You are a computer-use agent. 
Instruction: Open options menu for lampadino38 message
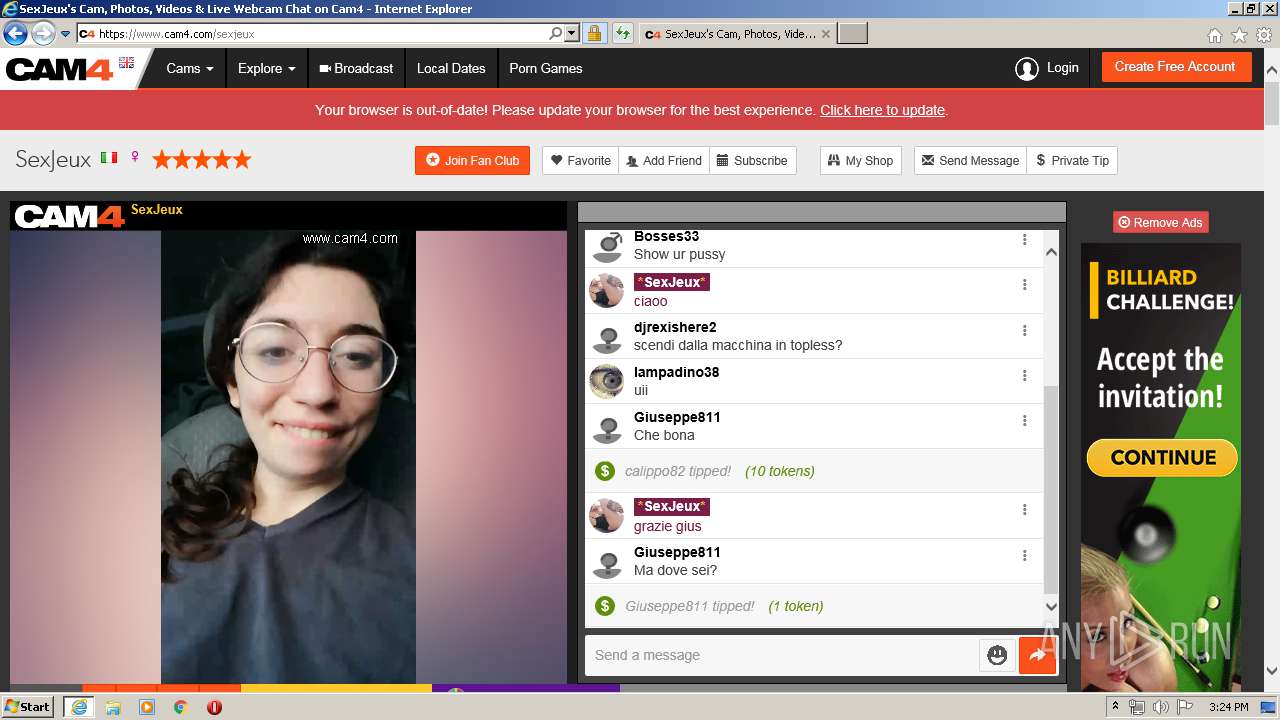point(1024,376)
